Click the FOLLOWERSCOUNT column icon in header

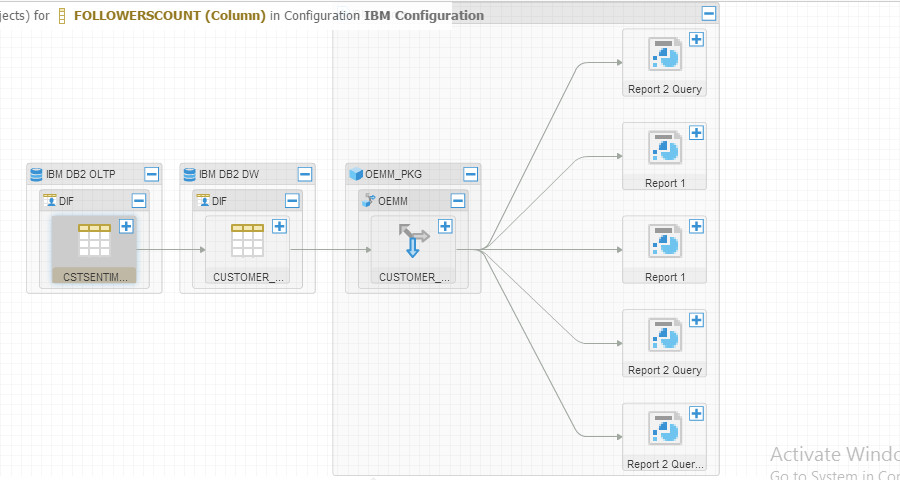(x=63, y=16)
